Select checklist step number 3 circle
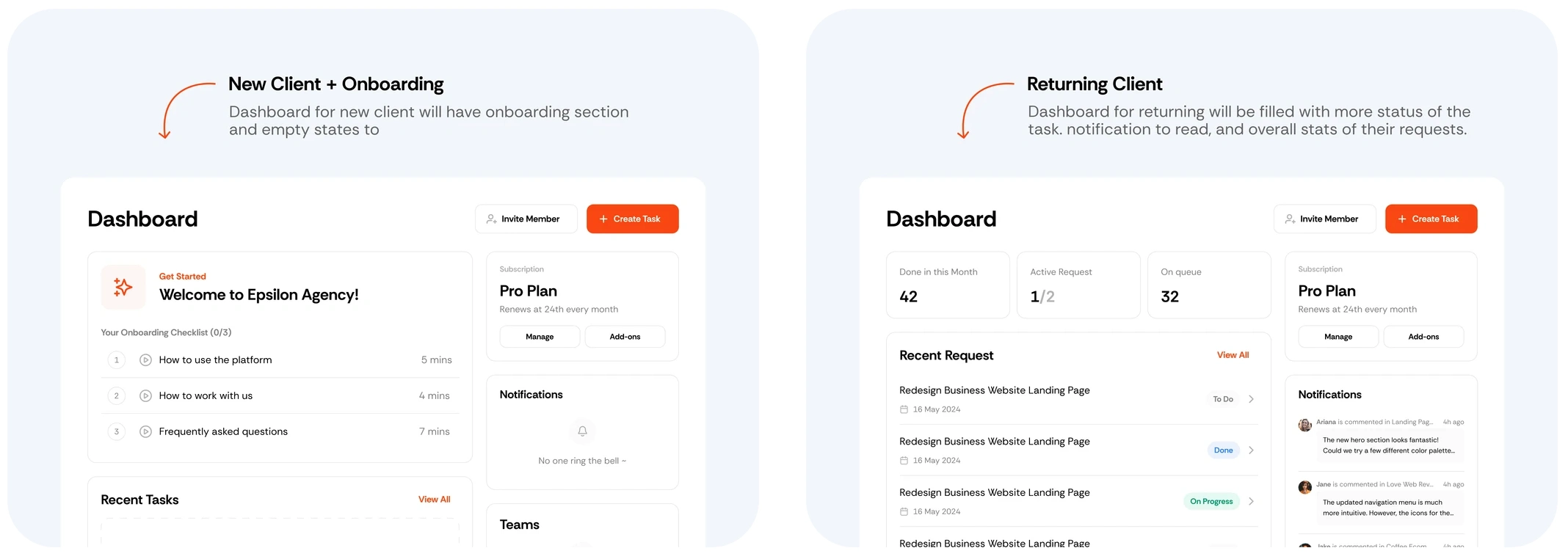The height and width of the screenshot is (559, 1568). [116, 432]
